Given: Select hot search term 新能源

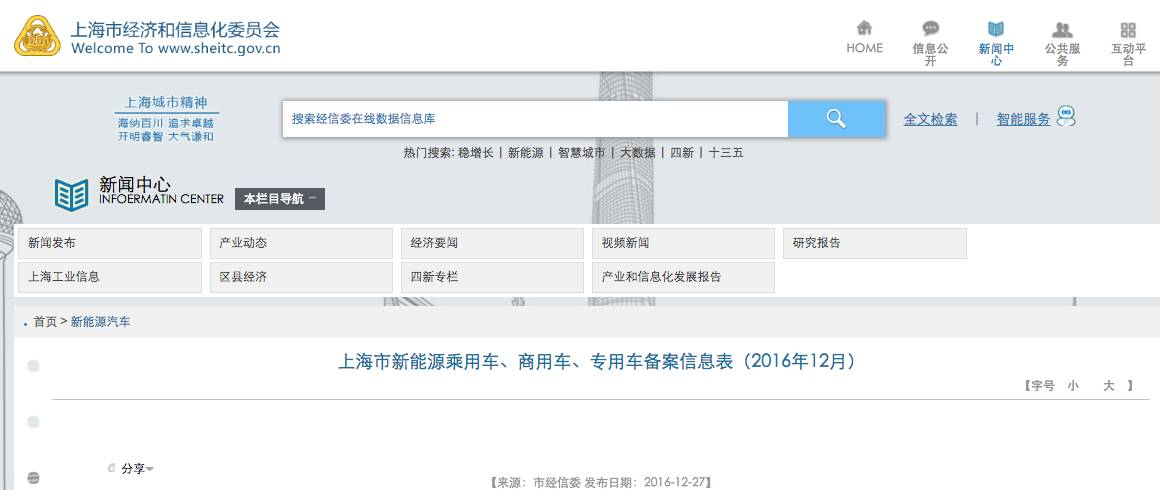Looking at the screenshot, I should (525, 152).
